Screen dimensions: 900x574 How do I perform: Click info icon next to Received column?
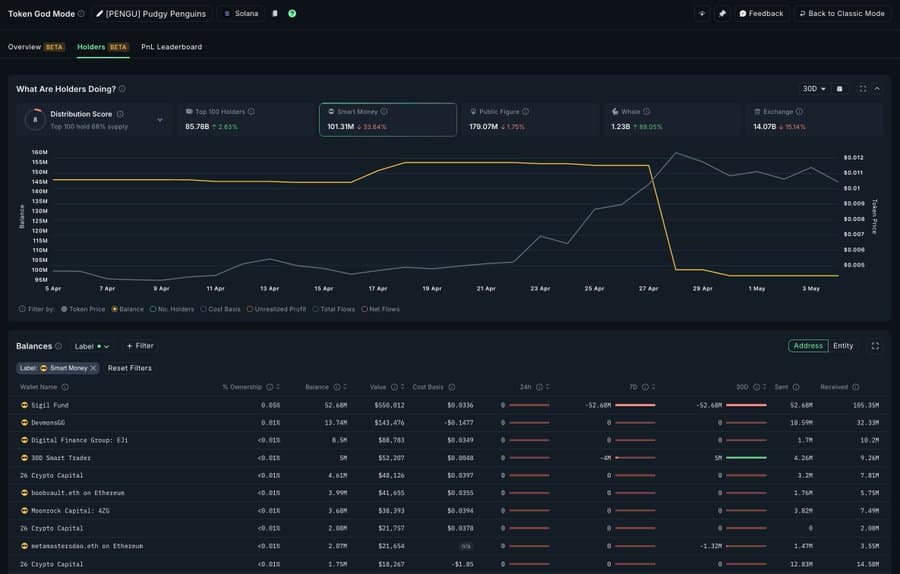pyautogui.click(x=856, y=387)
